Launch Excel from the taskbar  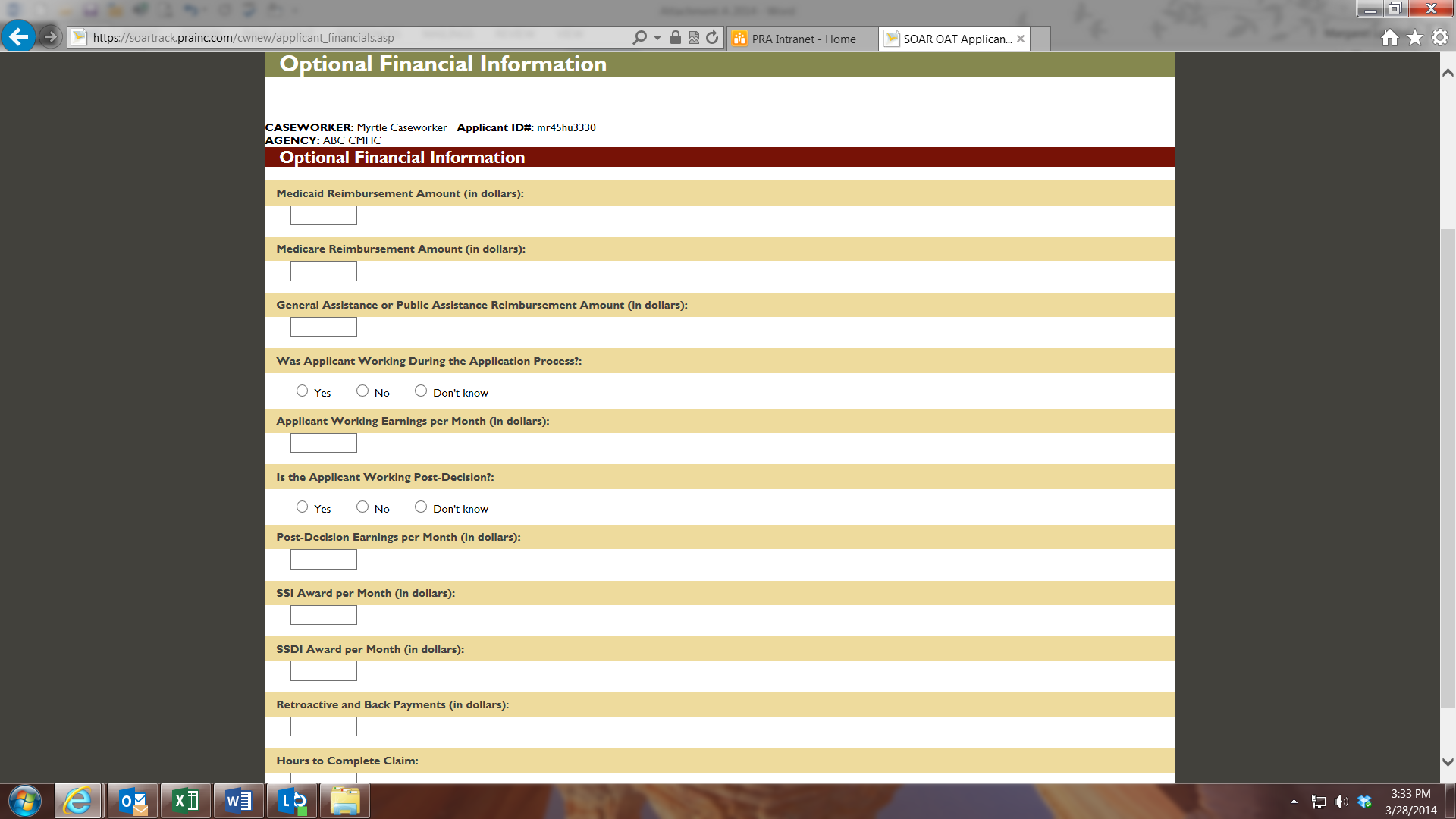(186, 801)
